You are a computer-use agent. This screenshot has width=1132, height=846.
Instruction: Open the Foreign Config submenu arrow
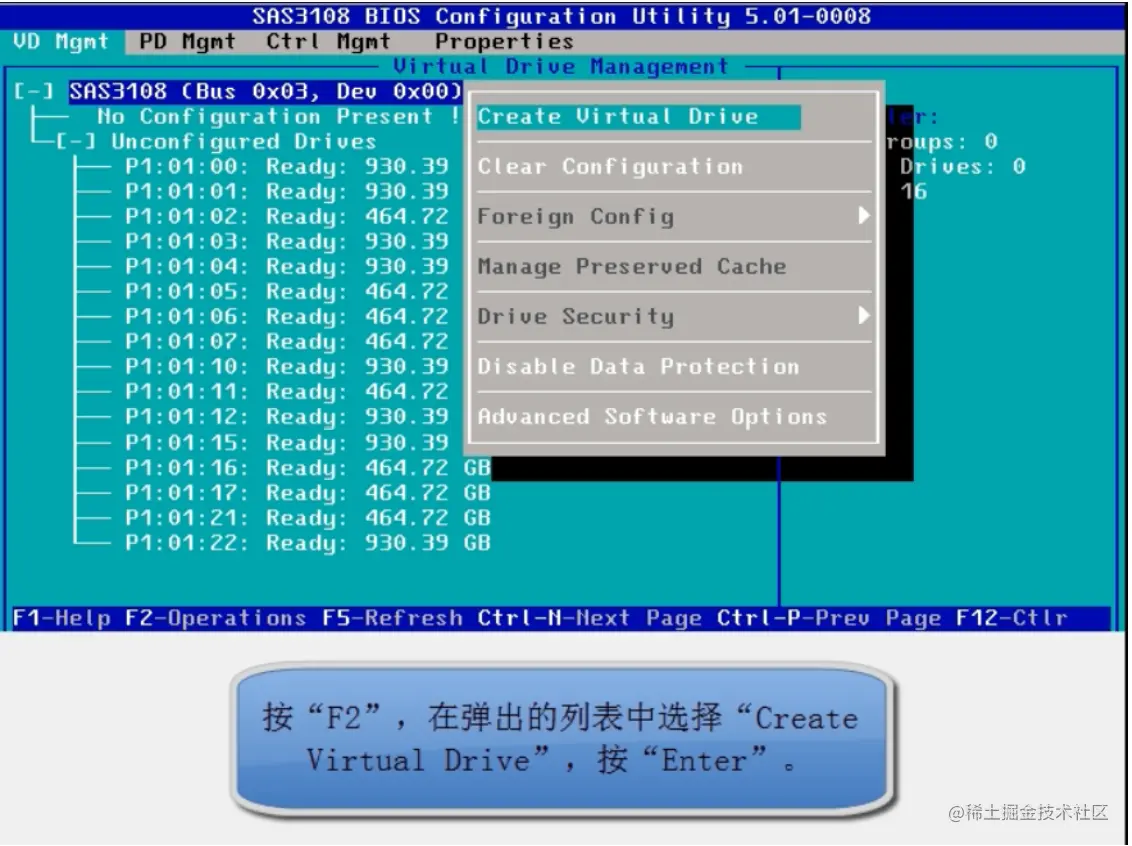pos(865,216)
